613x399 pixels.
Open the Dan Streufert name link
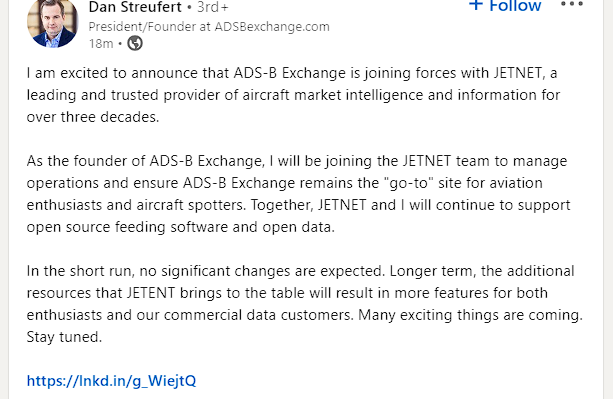pos(135,7)
